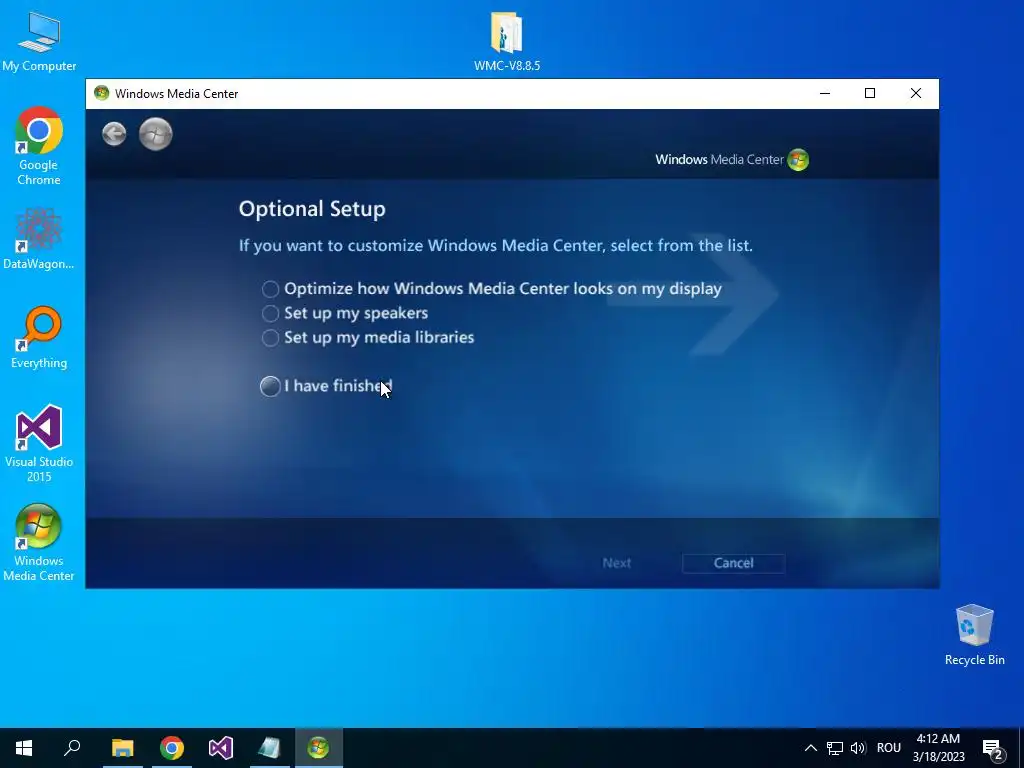Switch to Visual Studio in the taskbar
This screenshot has width=1024, height=768.
coord(221,748)
